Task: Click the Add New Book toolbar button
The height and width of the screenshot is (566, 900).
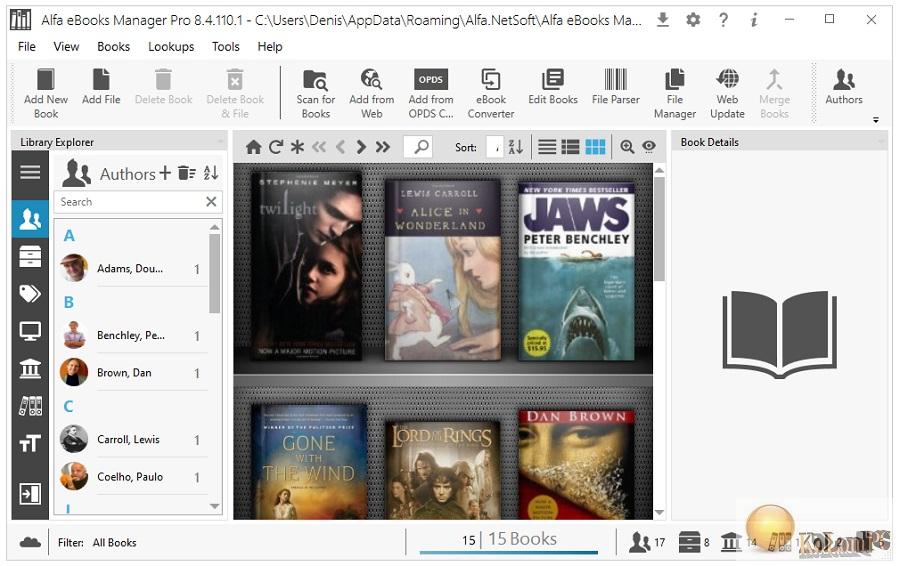Action: point(46,93)
